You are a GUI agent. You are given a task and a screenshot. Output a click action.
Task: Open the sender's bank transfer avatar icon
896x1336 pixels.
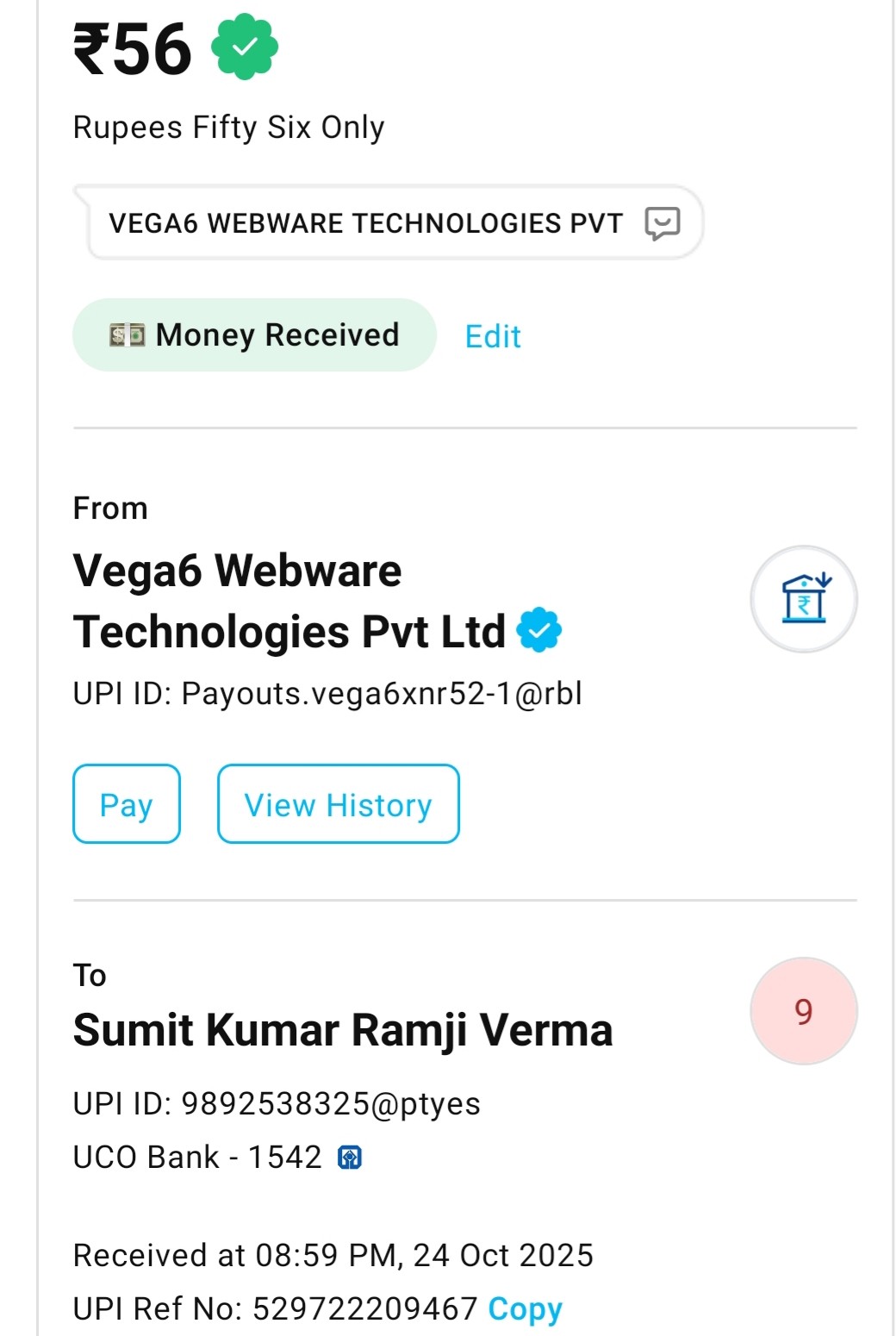tap(804, 599)
